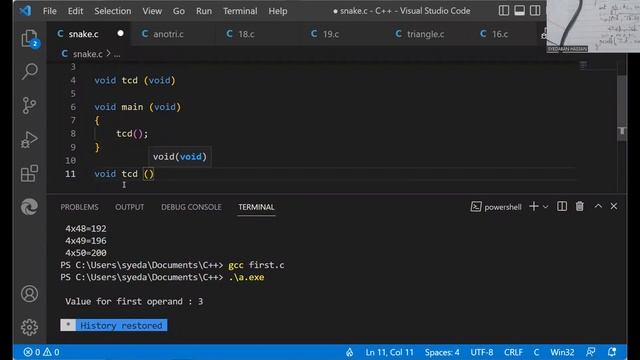Open the Edge tools icon in activity bar
Screen dimensions: 640x360
tap(29, 207)
